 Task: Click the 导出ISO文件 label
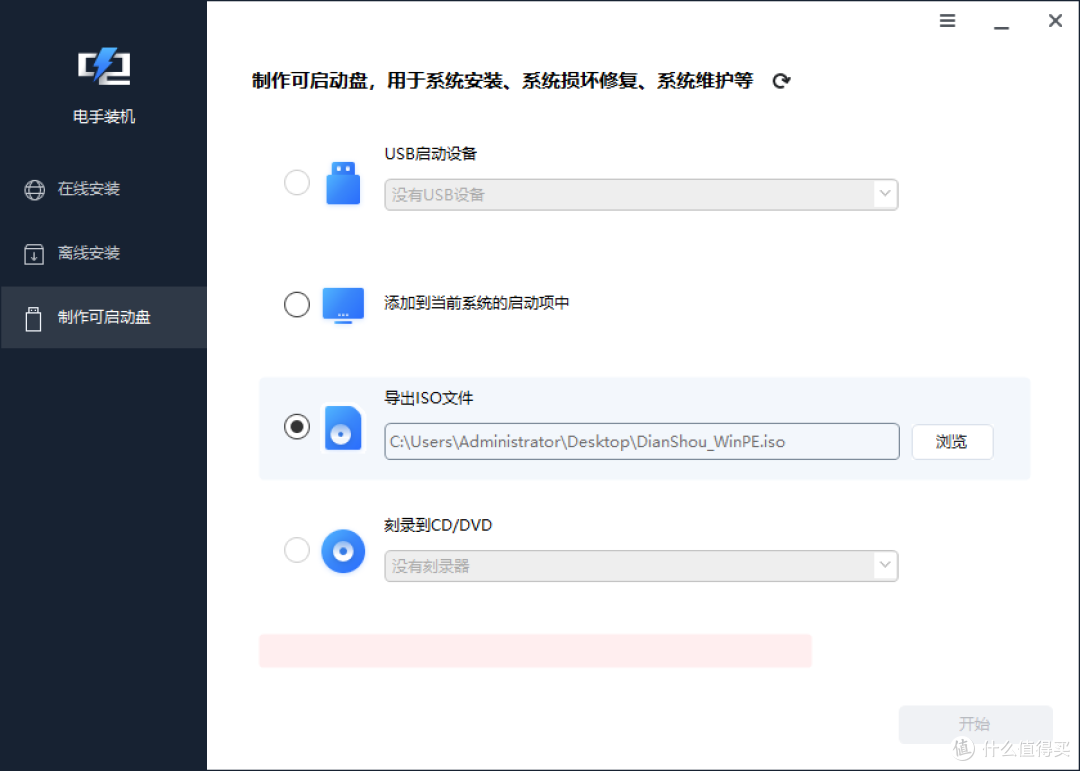point(428,398)
